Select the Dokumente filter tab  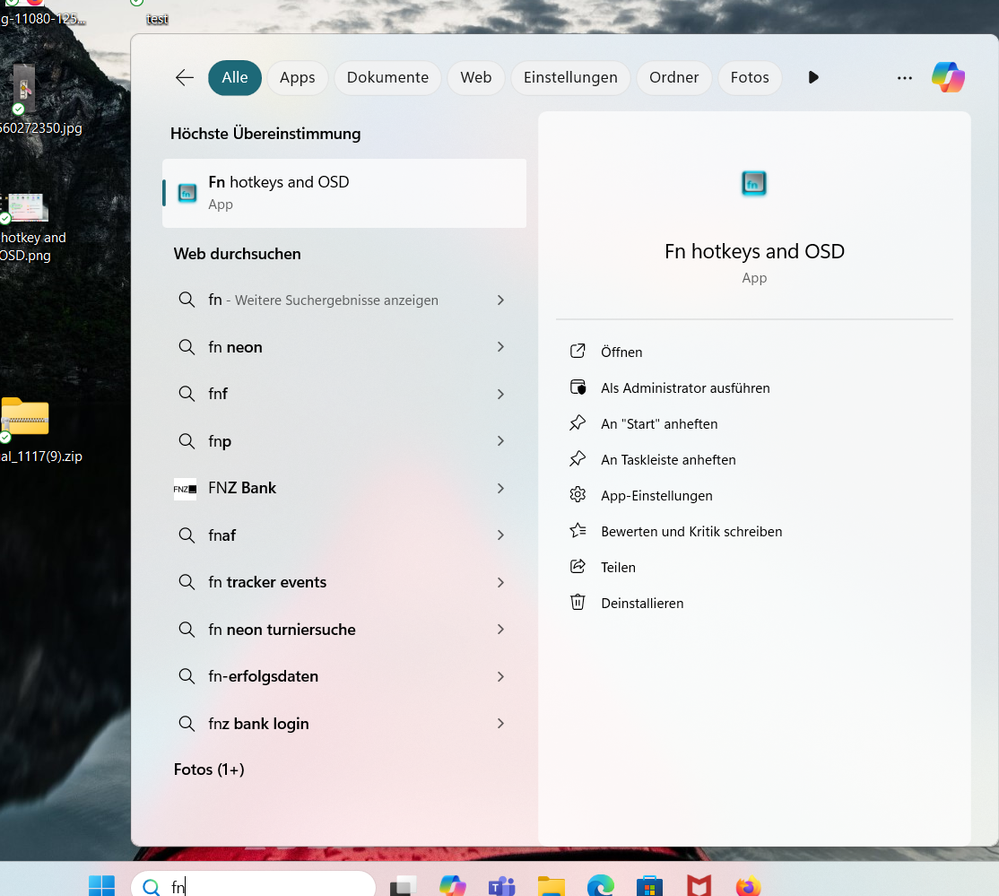pyautogui.click(x=387, y=78)
